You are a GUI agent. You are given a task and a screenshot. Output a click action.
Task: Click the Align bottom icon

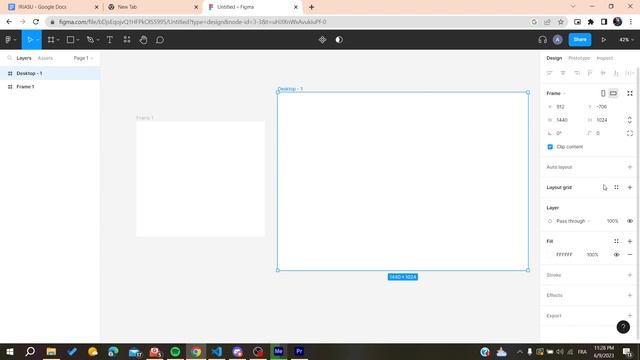coord(616,73)
